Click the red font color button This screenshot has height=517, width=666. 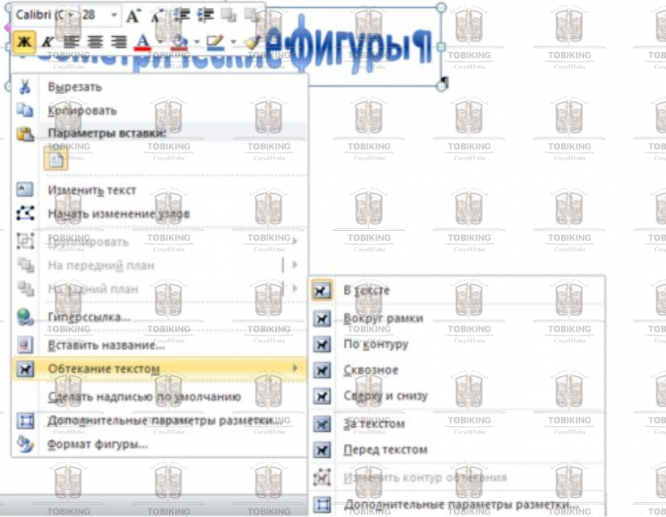coord(143,42)
